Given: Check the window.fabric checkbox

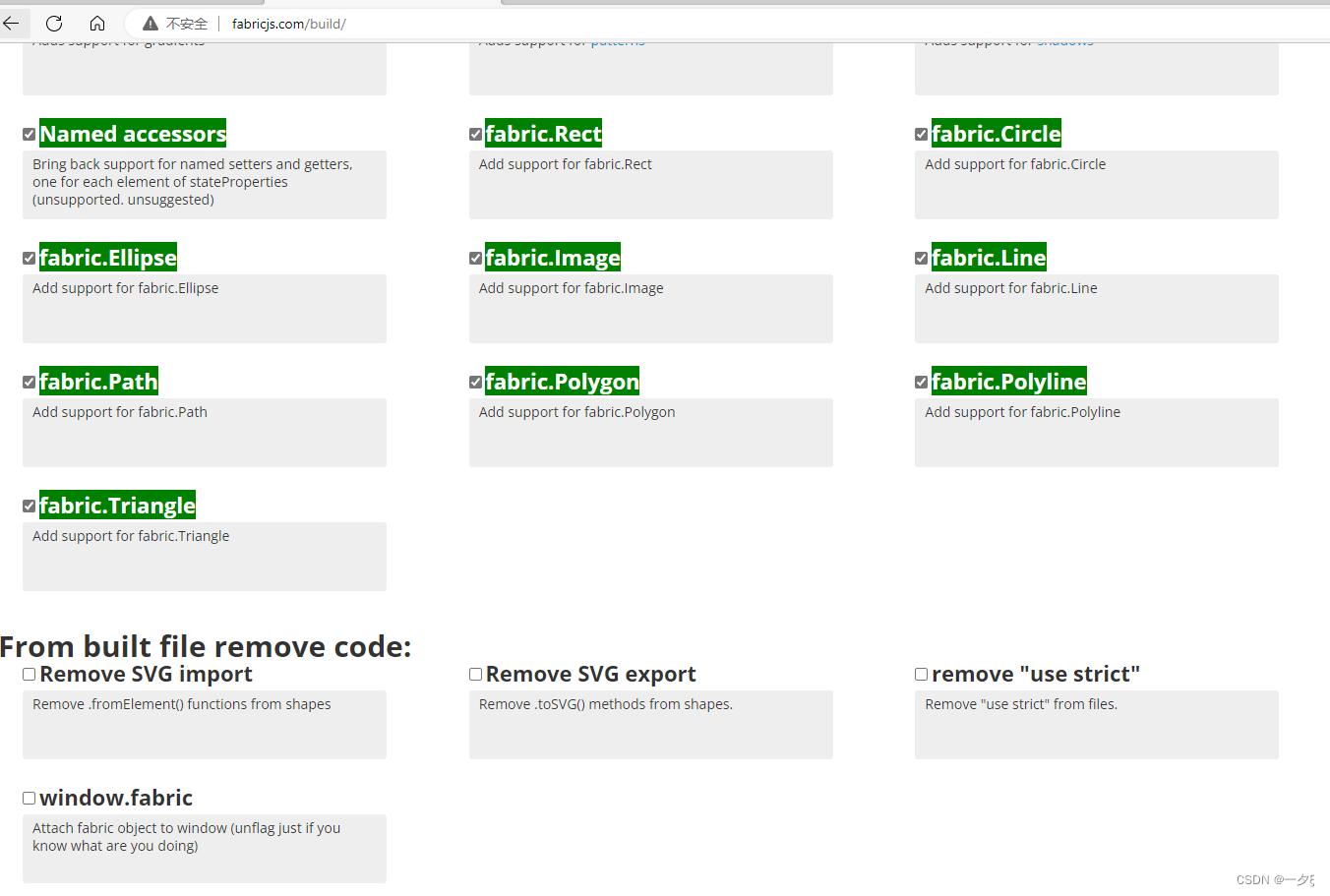Looking at the screenshot, I should tap(30, 799).
